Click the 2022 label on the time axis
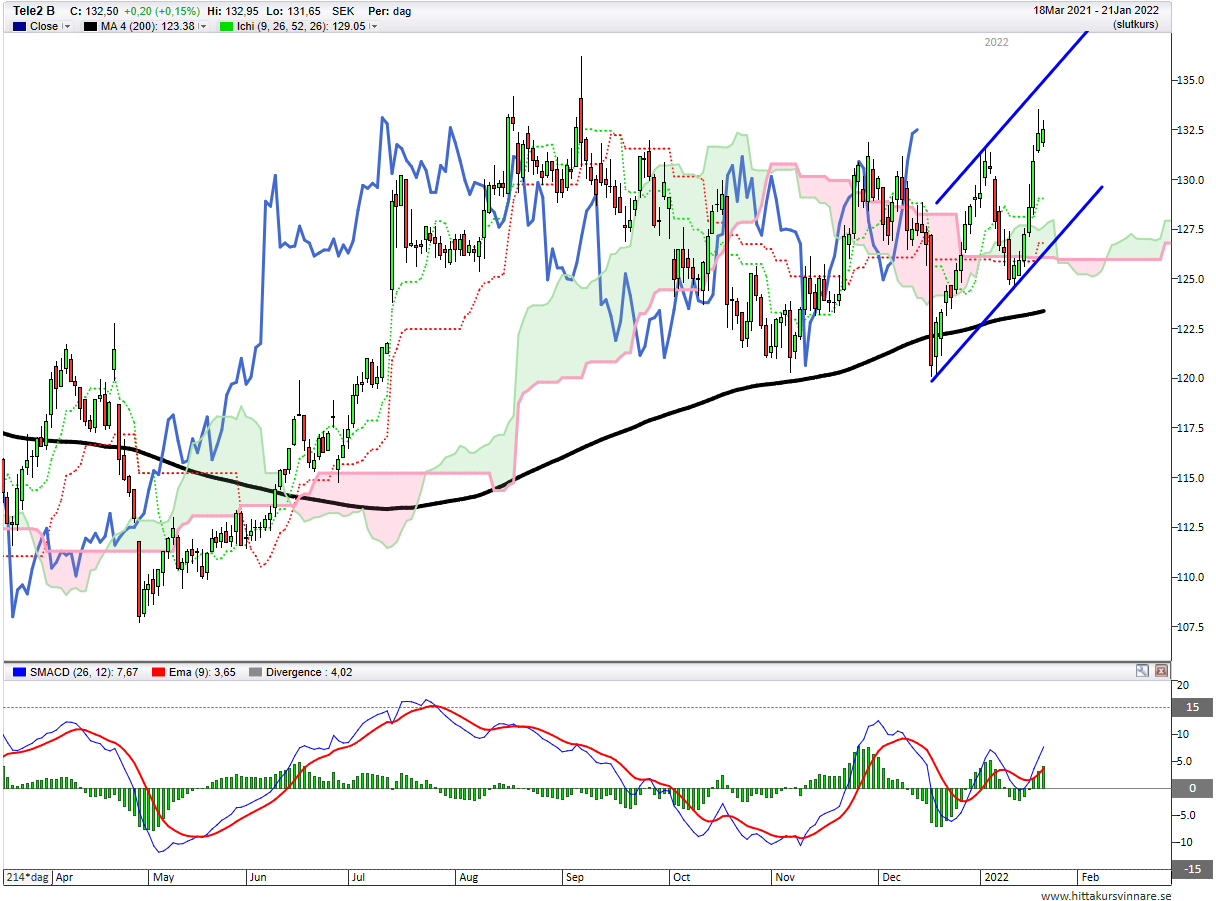The width and height of the screenshot is (1216, 901). [997, 876]
